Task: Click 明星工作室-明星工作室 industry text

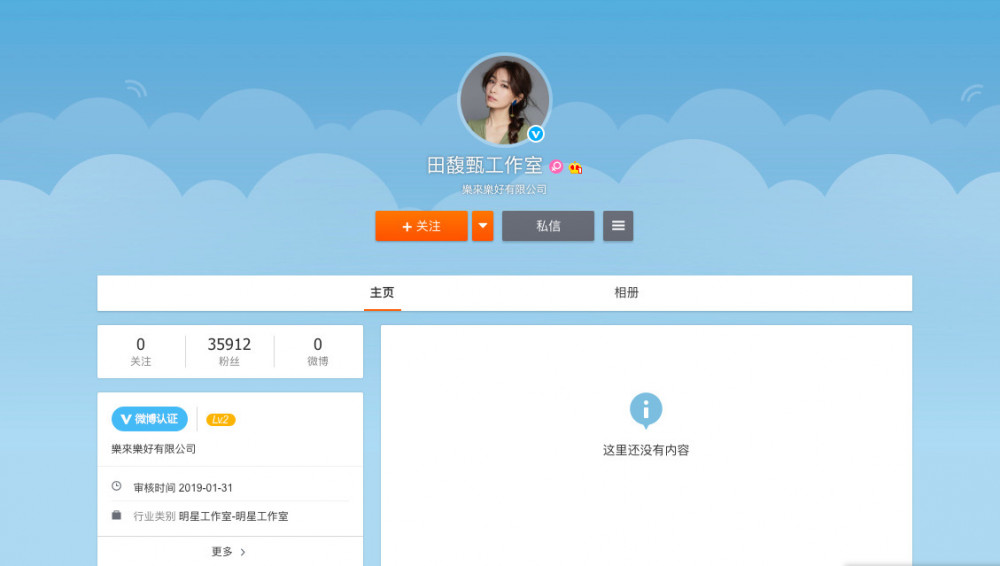Action: tap(233, 516)
